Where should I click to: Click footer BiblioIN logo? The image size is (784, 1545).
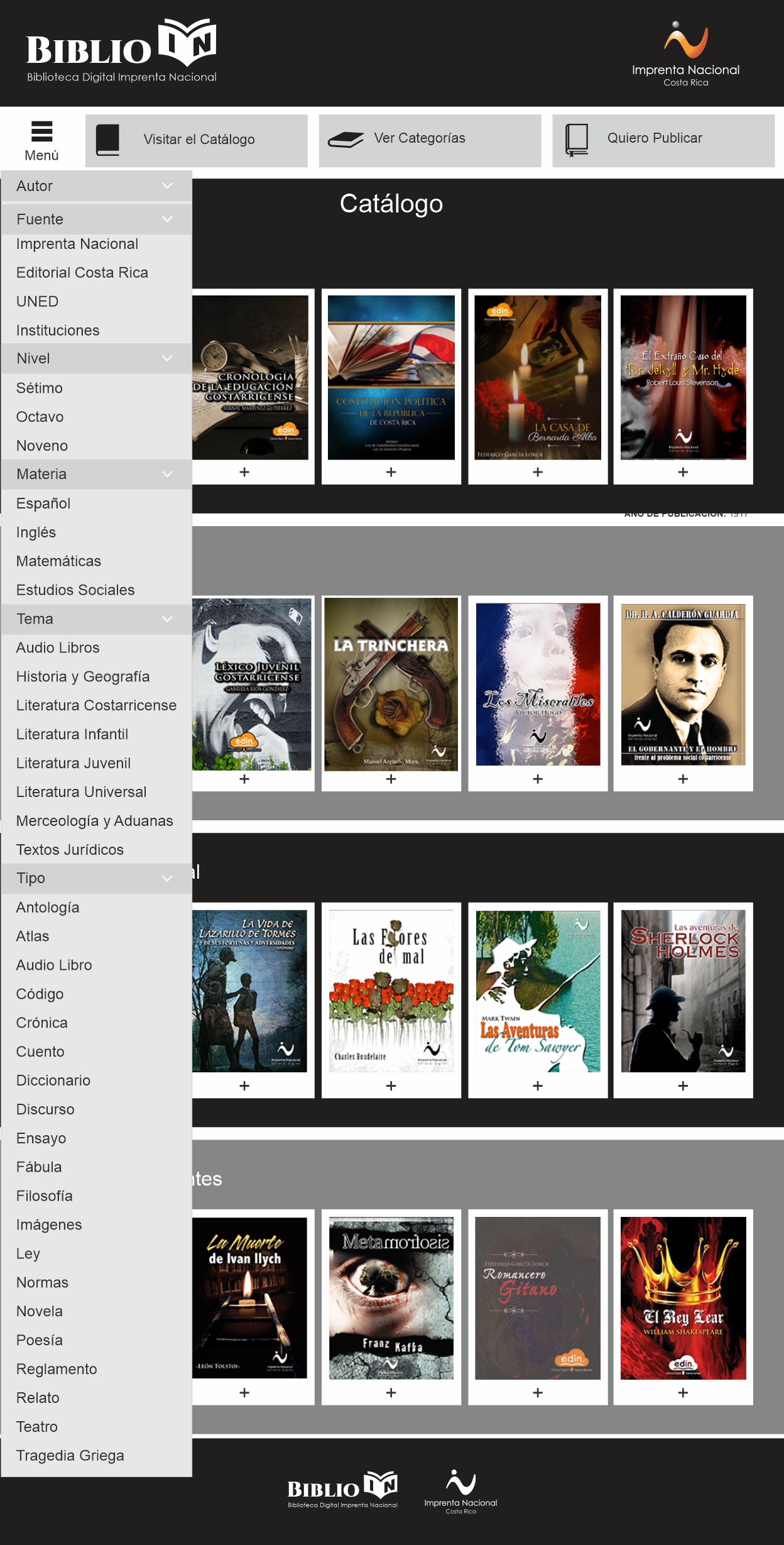[x=342, y=1490]
